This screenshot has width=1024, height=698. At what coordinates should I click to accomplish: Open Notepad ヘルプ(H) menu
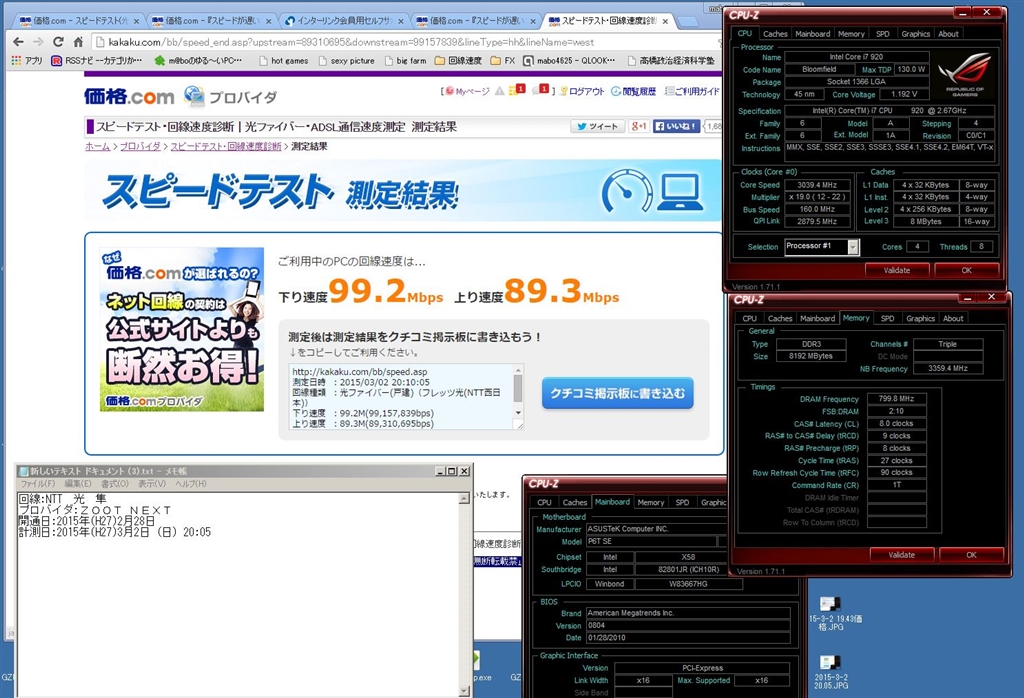[190, 484]
